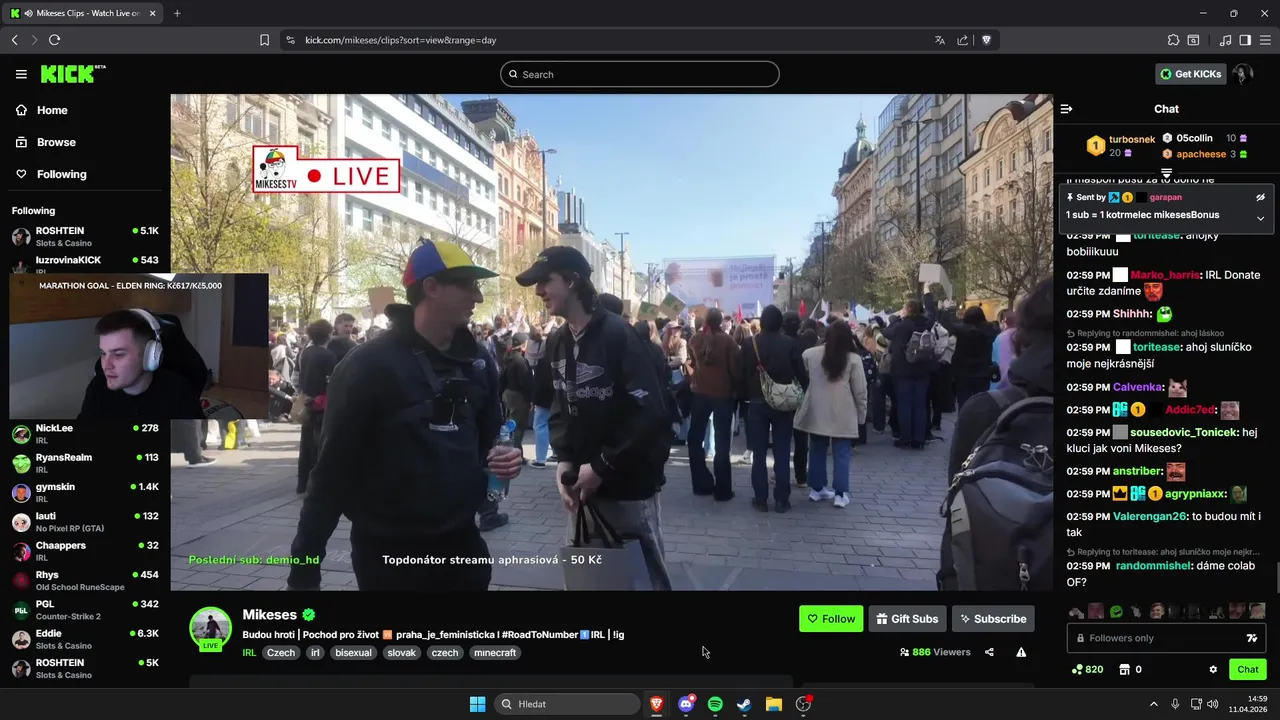Open Eddie Slots & Casino channel

pos(85,639)
